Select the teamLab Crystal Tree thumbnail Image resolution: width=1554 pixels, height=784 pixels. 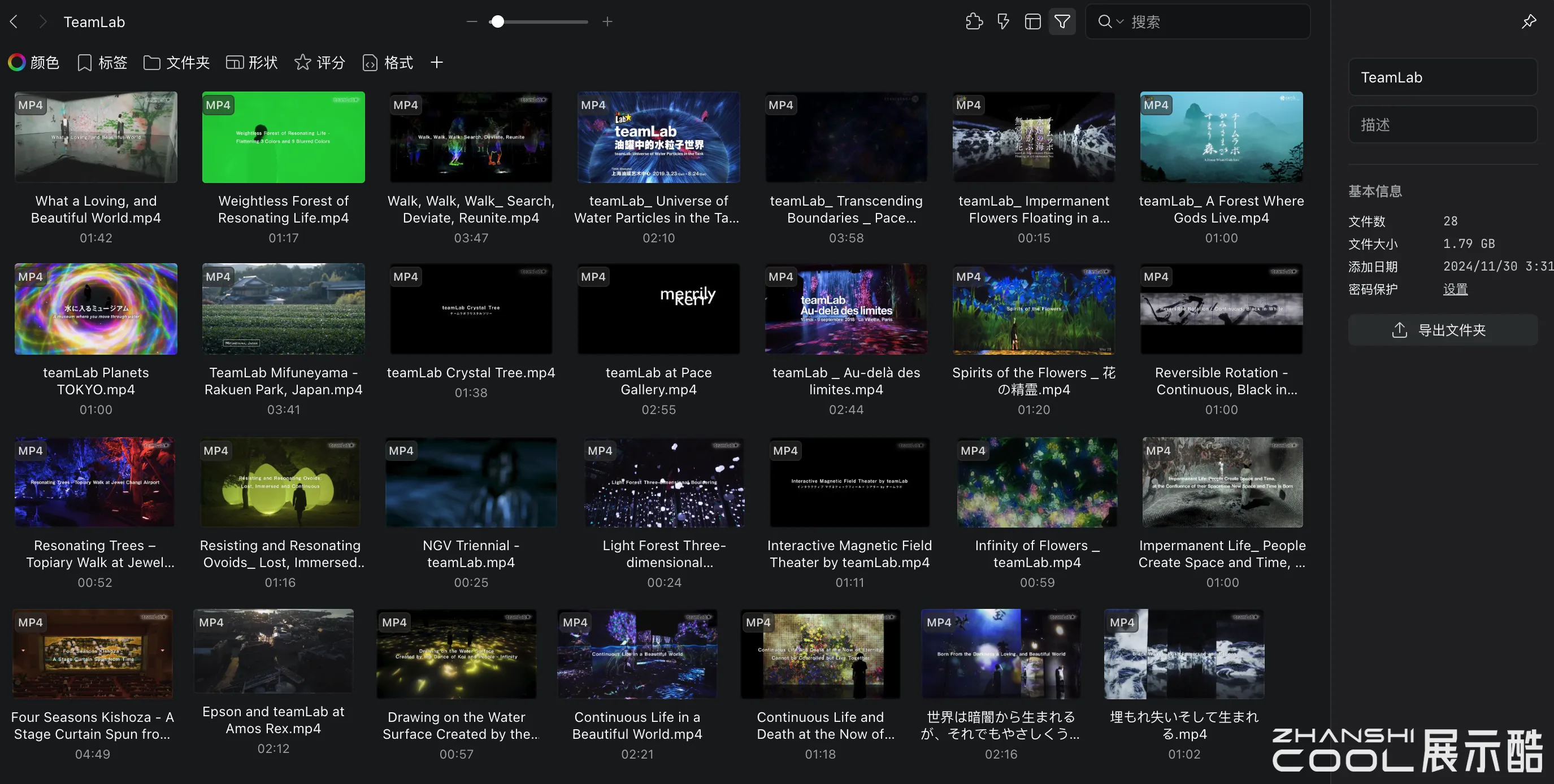click(471, 309)
